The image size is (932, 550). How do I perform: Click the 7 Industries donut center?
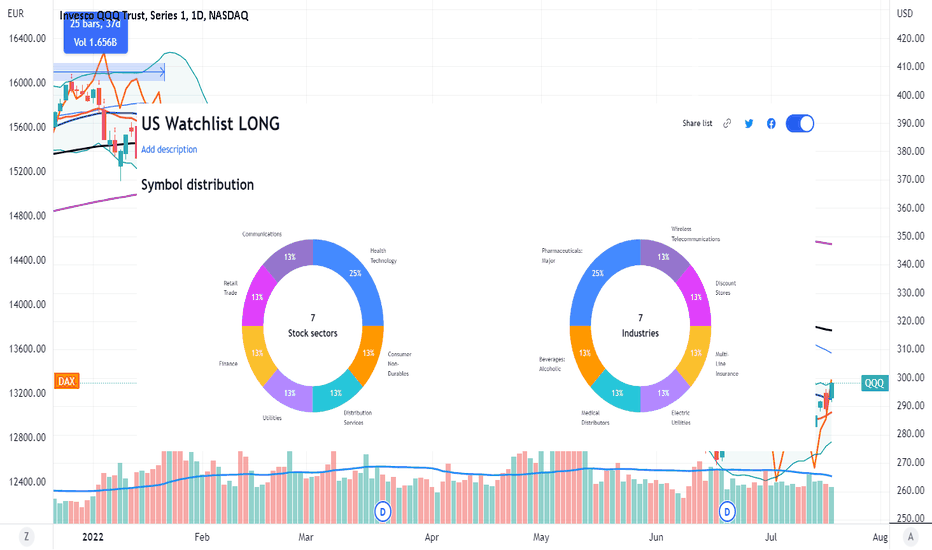pos(640,326)
